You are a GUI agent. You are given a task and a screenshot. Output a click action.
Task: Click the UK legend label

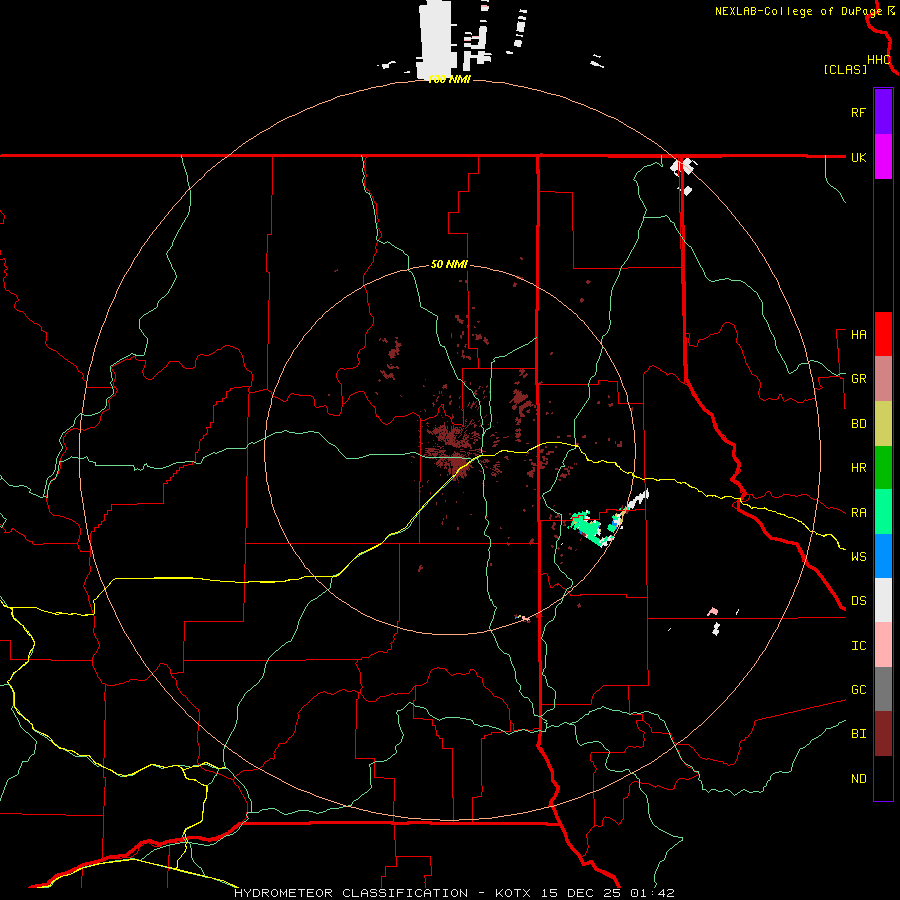858,157
